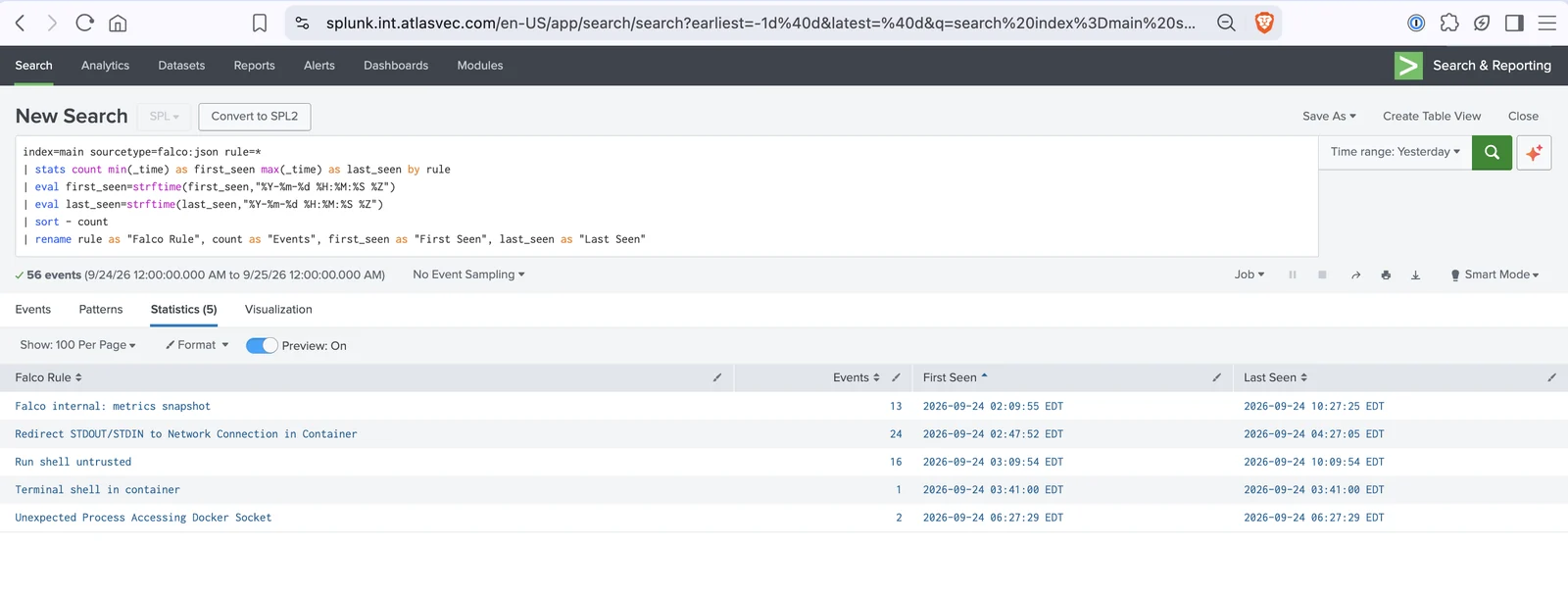The image size is (1568, 597).
Task: Open the zoom magnifier in the address bar
Action: [x=1226, y=23]
